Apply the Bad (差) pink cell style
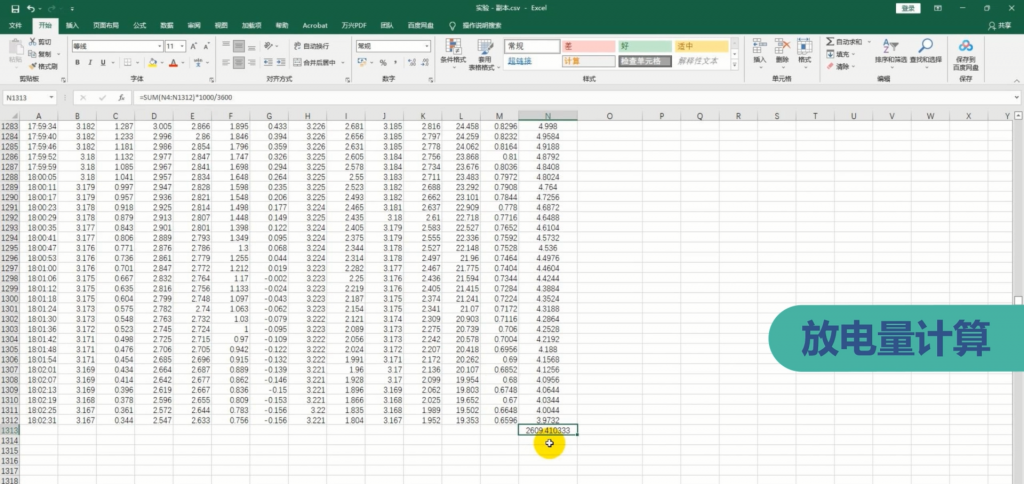Image resolution: width=1024 pixels, height=484 pixels. coord(588,46)
